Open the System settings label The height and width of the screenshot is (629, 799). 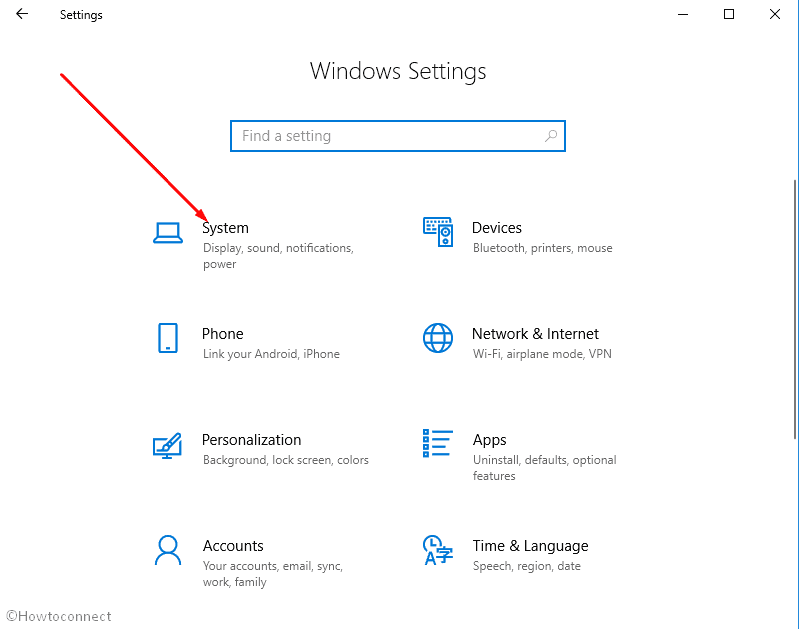coord(225,228)
